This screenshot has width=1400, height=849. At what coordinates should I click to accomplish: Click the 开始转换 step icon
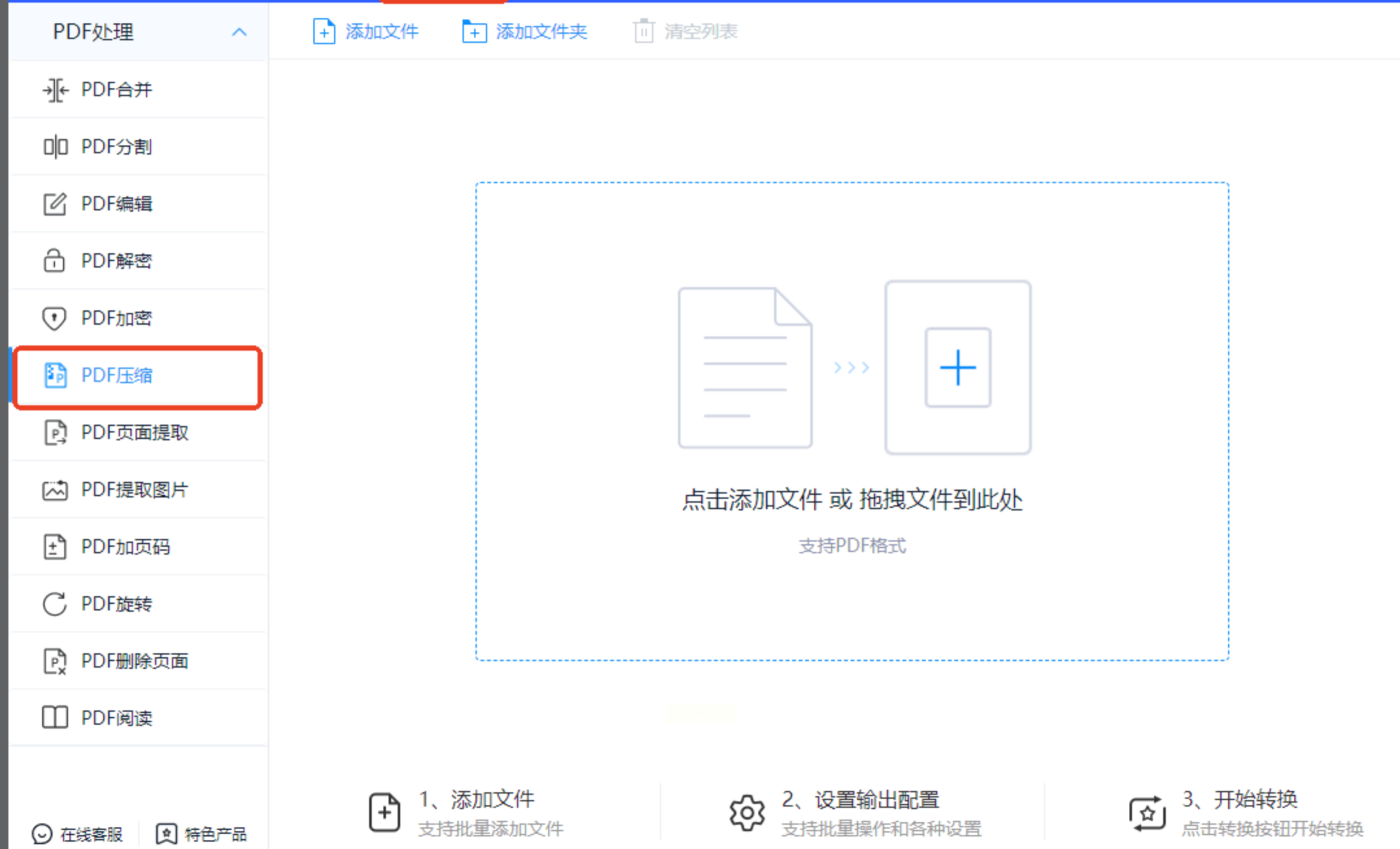1146,813
